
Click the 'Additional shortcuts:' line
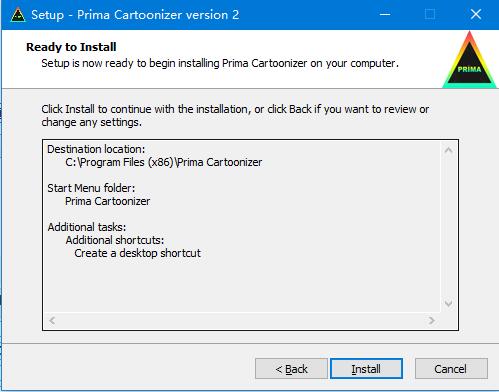pos(115,240)
